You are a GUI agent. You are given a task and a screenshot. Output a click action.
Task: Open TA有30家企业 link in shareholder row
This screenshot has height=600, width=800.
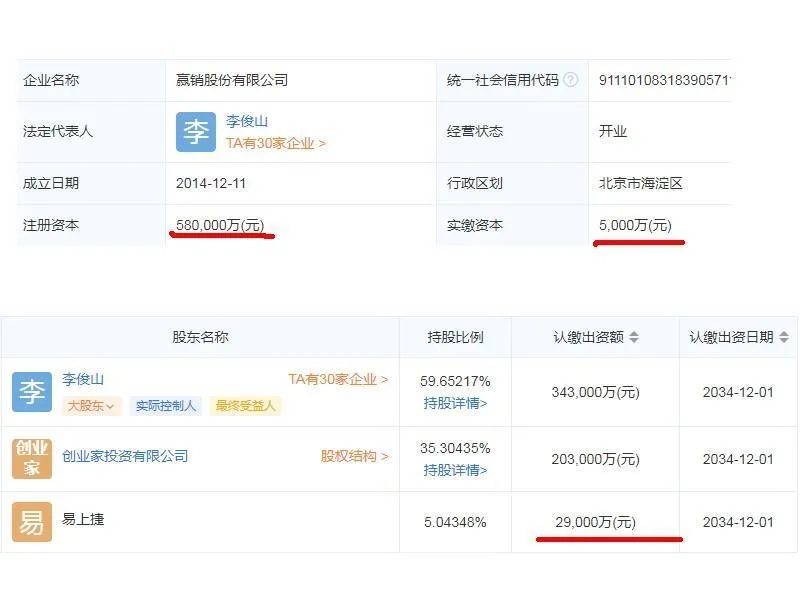click(338, 379)
